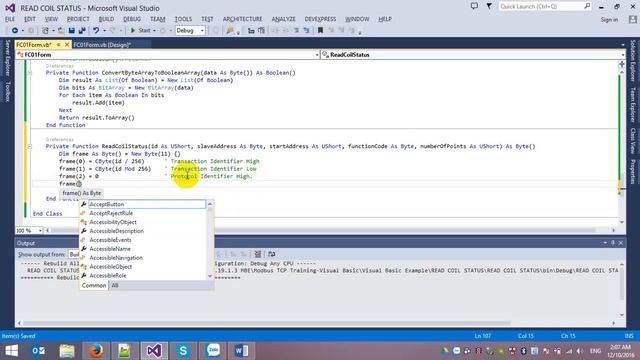Screen dimensions: 640x360
Task: Open the TOOLS menu
Action: (183, 19)
